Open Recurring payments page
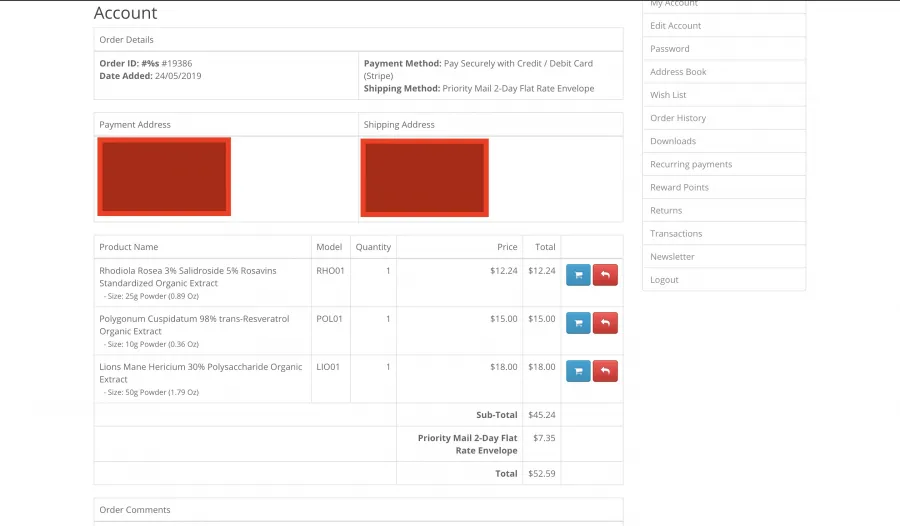Image resolution: width=900 pixels, height=526 pixels. coord(690,164)
